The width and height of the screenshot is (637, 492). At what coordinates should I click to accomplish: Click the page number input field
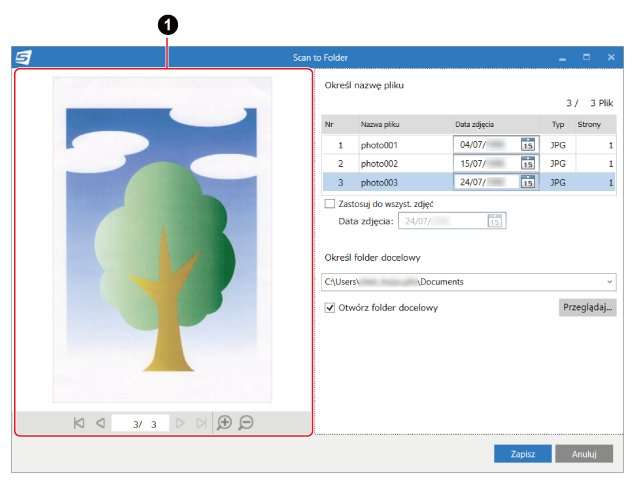pos(140,424)
